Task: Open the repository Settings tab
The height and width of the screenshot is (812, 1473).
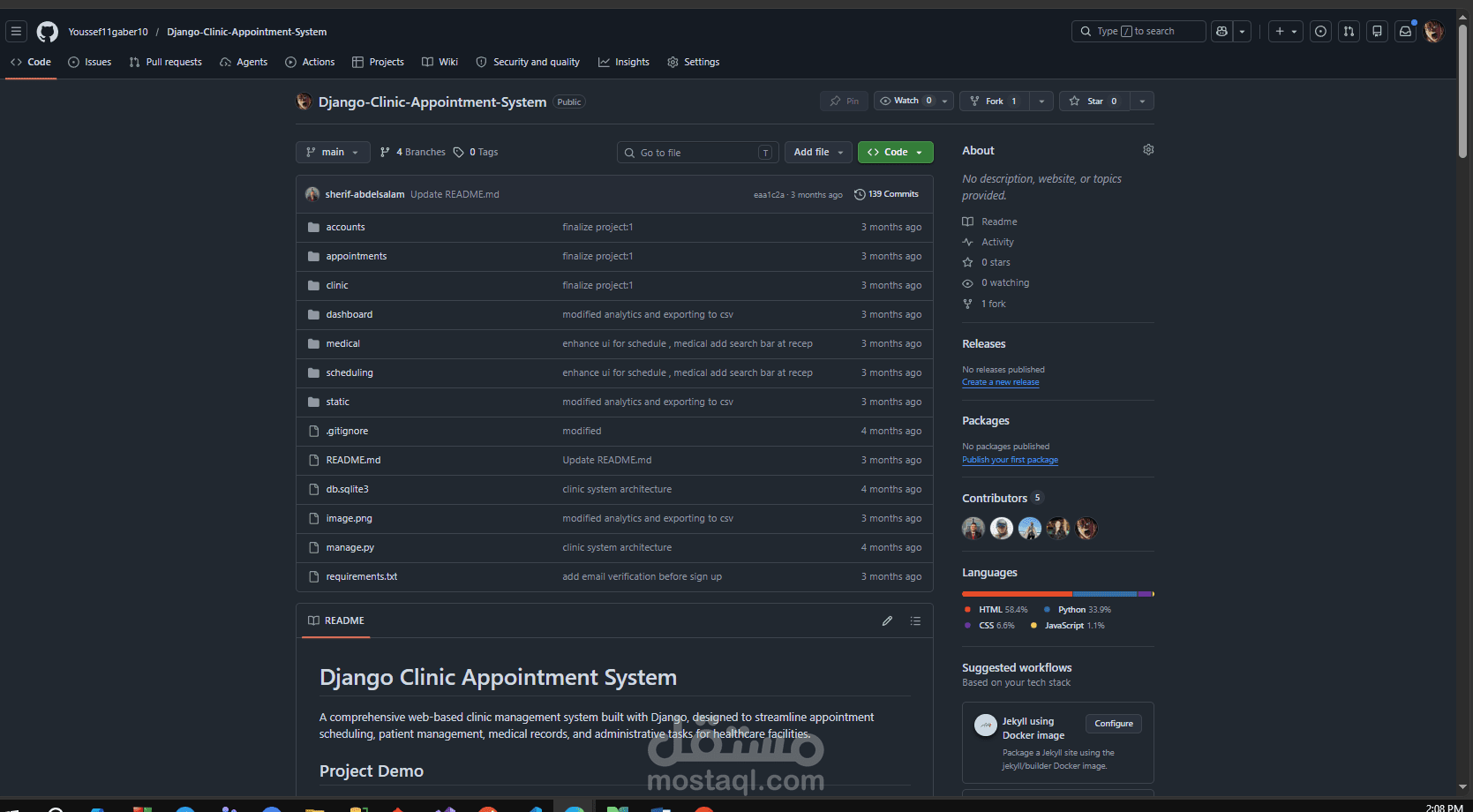Action: pyautogui.click(x=694, y=62)
